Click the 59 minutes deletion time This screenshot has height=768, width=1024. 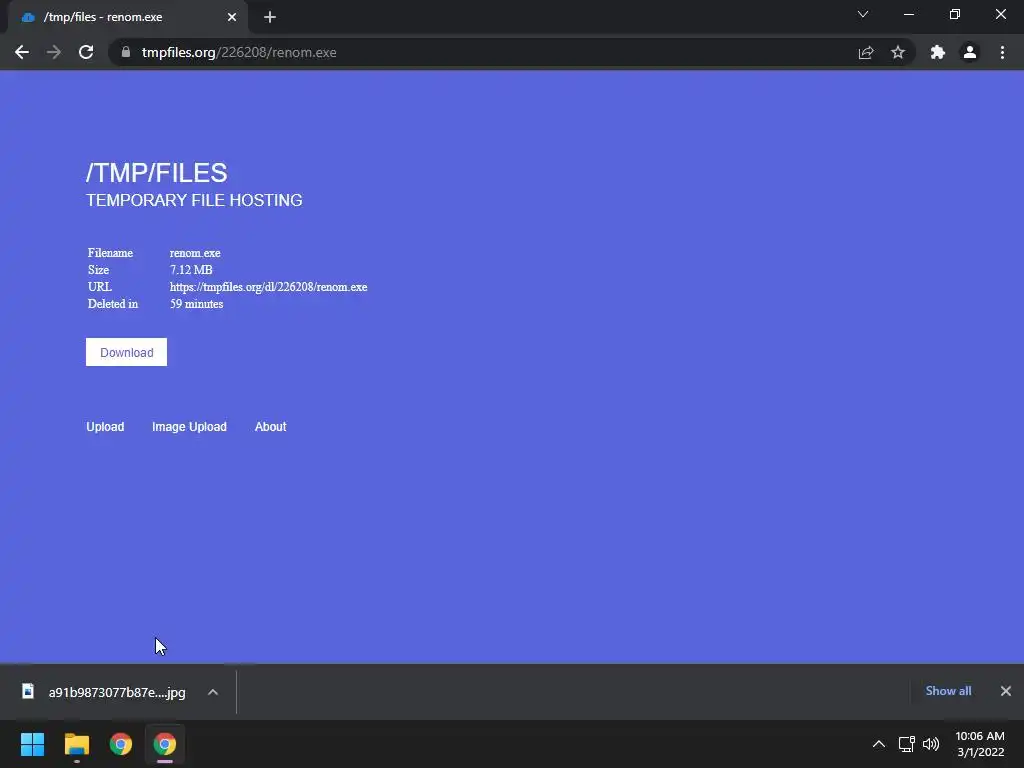pyautogui.click(x=197, y=304)
